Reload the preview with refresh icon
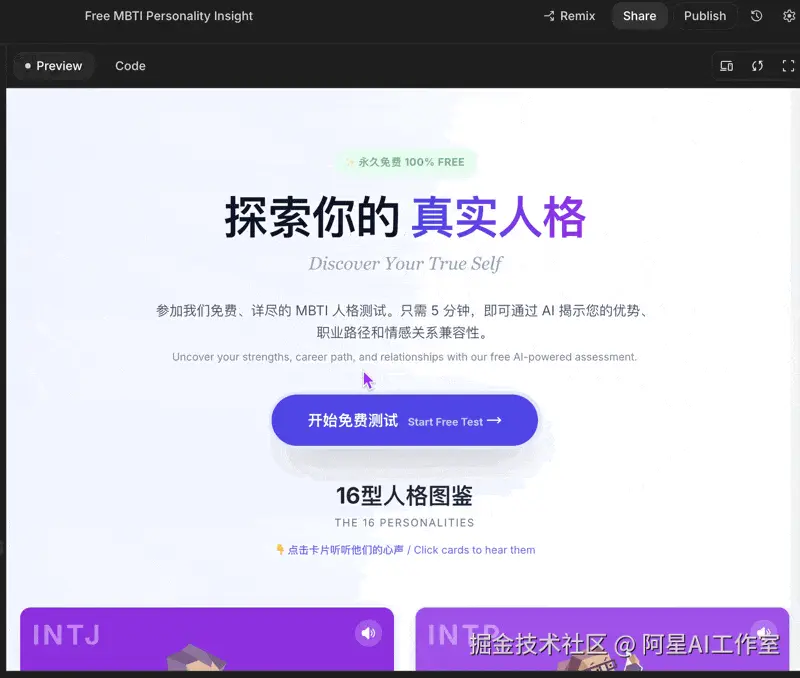 (757, 66)
